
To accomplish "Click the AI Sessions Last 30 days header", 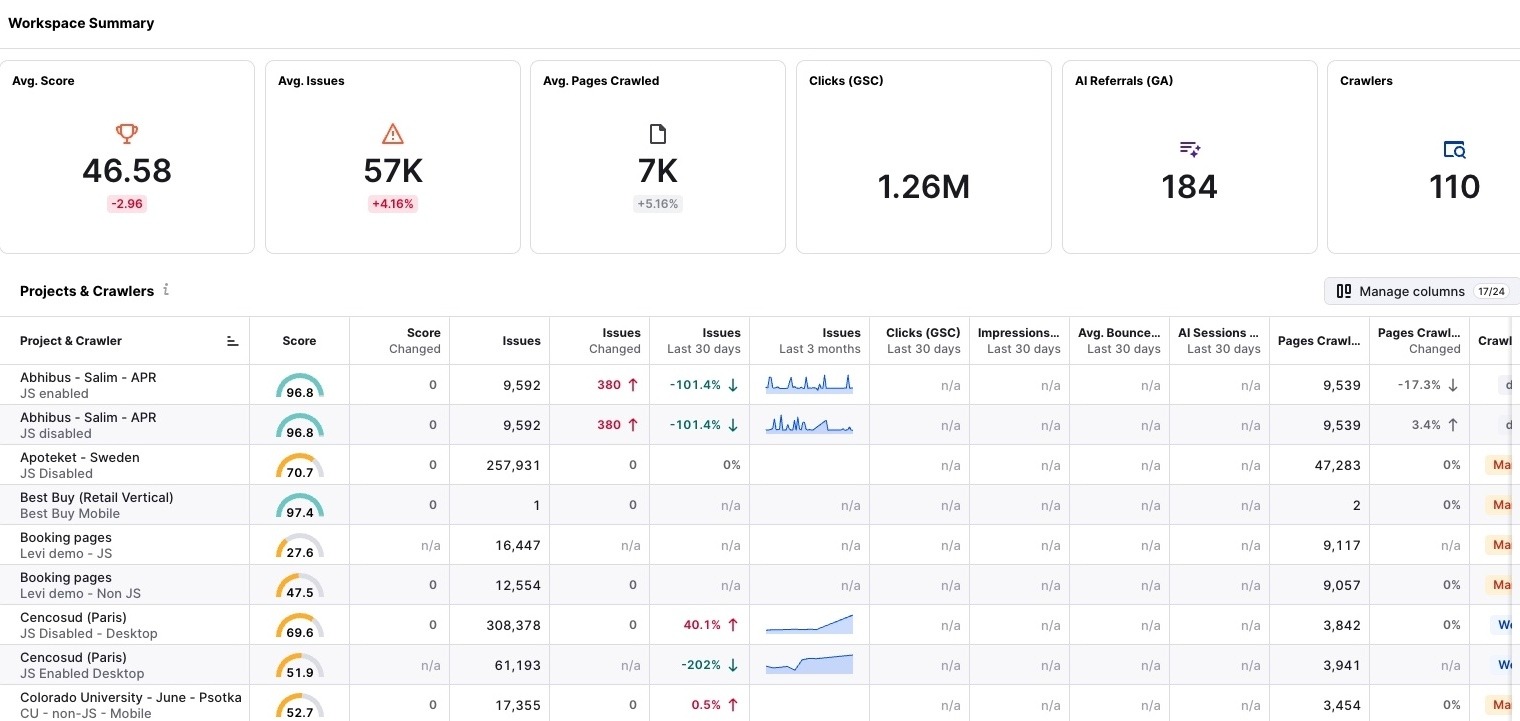I will coord(1219,341).
